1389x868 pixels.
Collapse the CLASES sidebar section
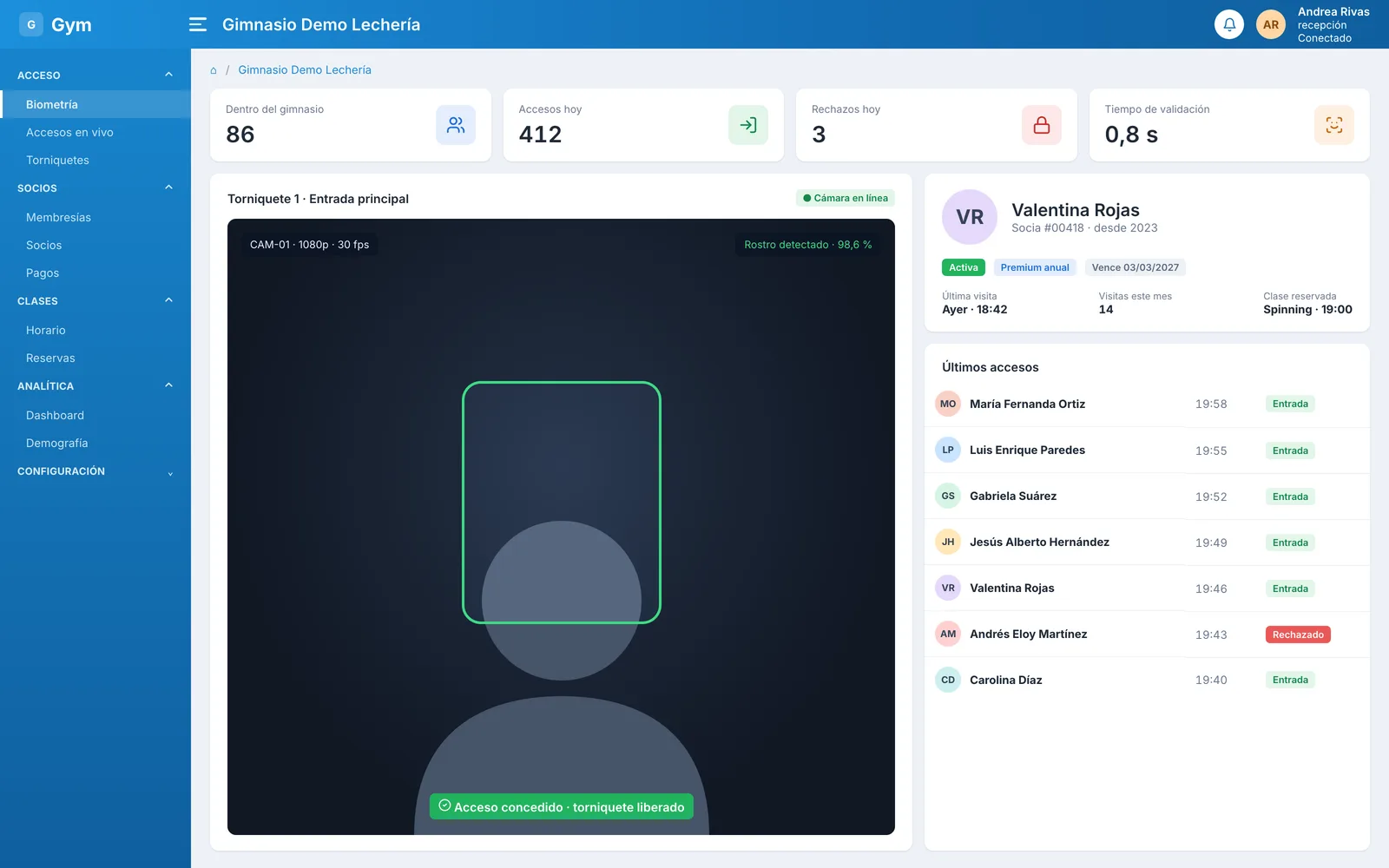click(x=95, y=301)
